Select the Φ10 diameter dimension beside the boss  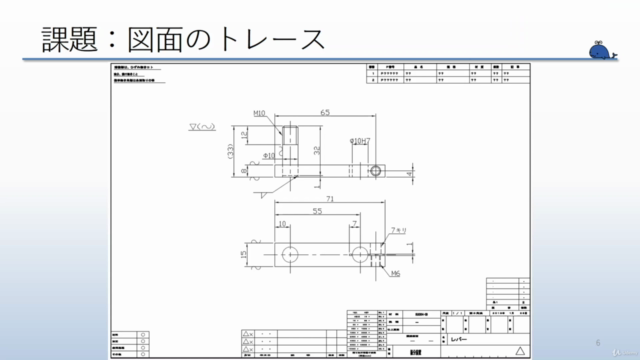pyautogui.click(x=269, y=156)
